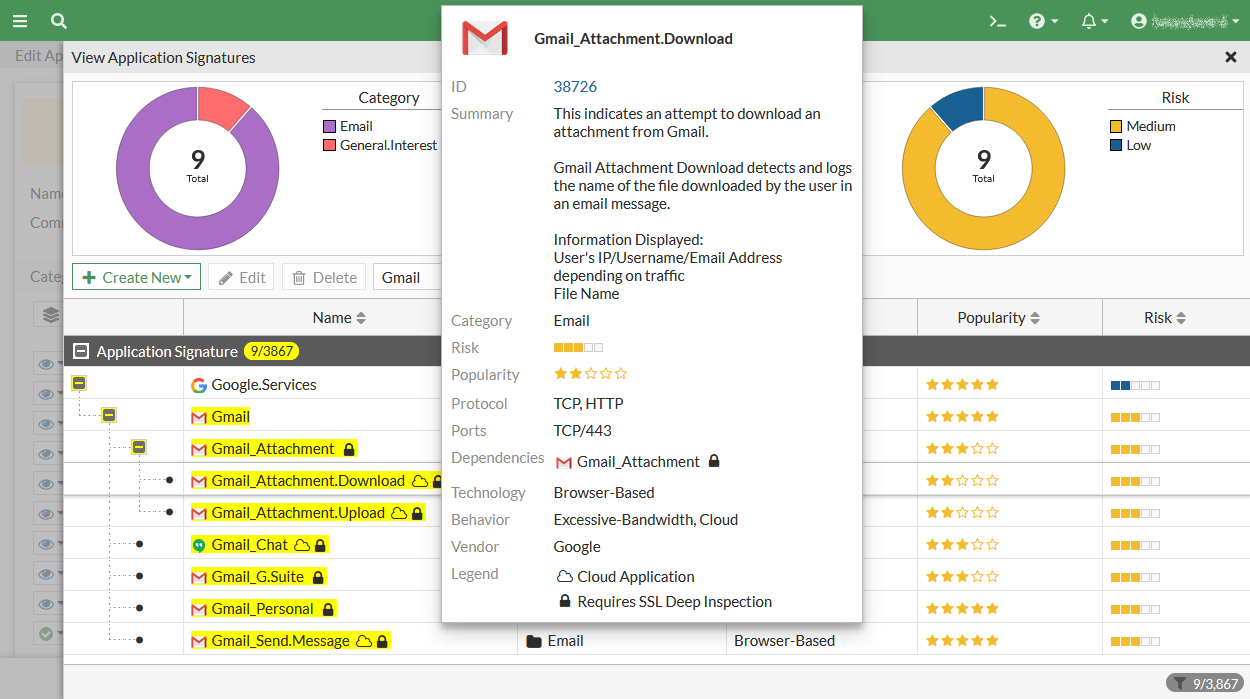Click the red General.Interest legend swatch
The width and height of the screenshot is (1250, 699).
point(329,145)
